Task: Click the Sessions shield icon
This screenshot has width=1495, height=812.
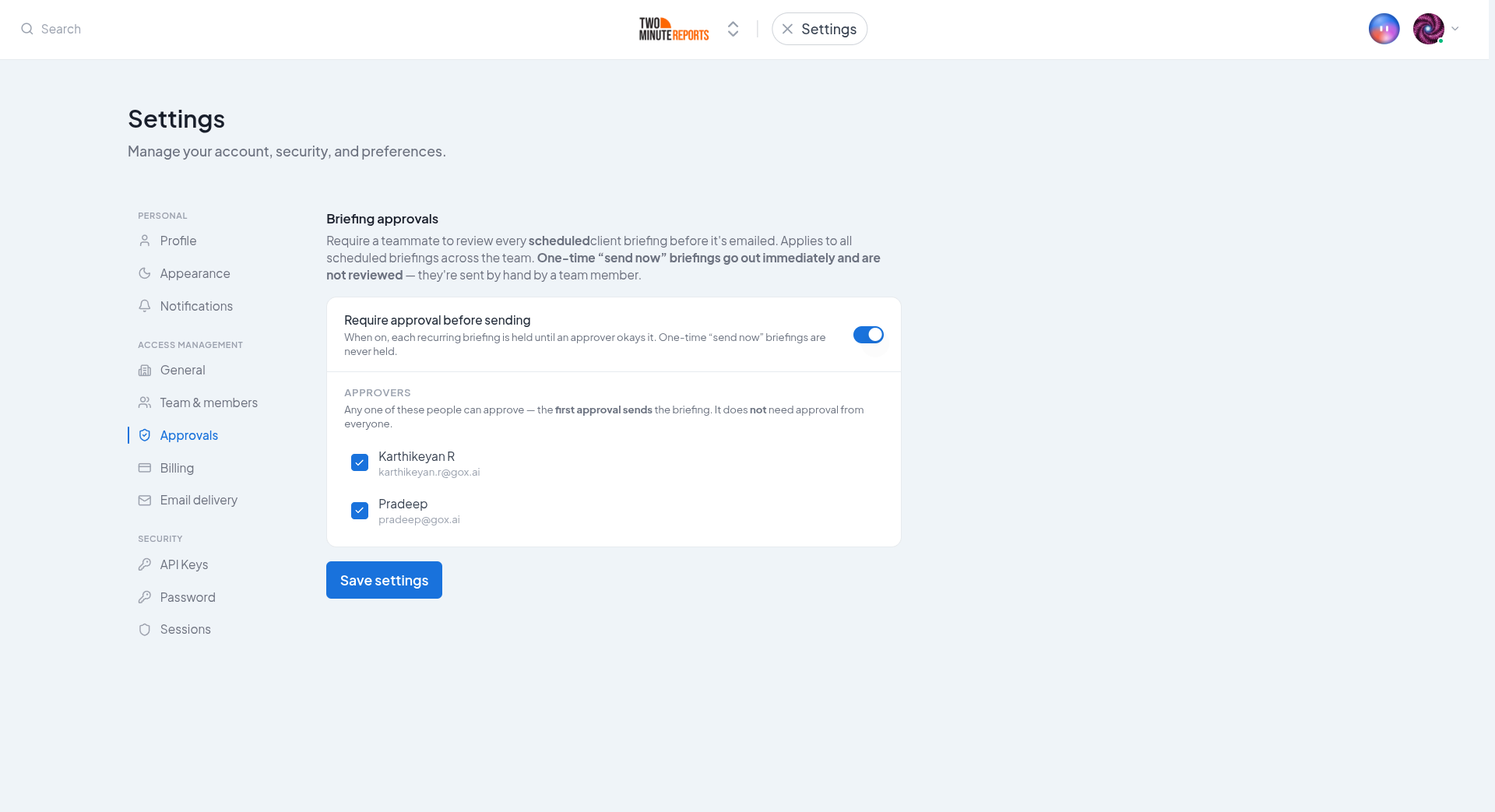Action: [145, 629]
